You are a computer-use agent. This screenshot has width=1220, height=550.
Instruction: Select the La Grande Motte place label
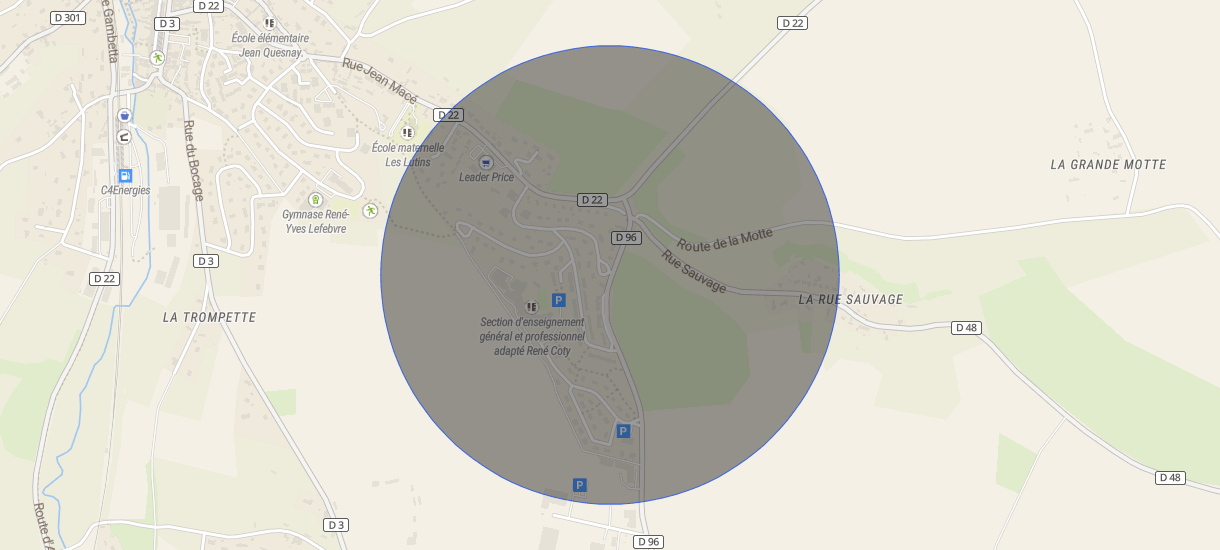(x=1108, y=164)
